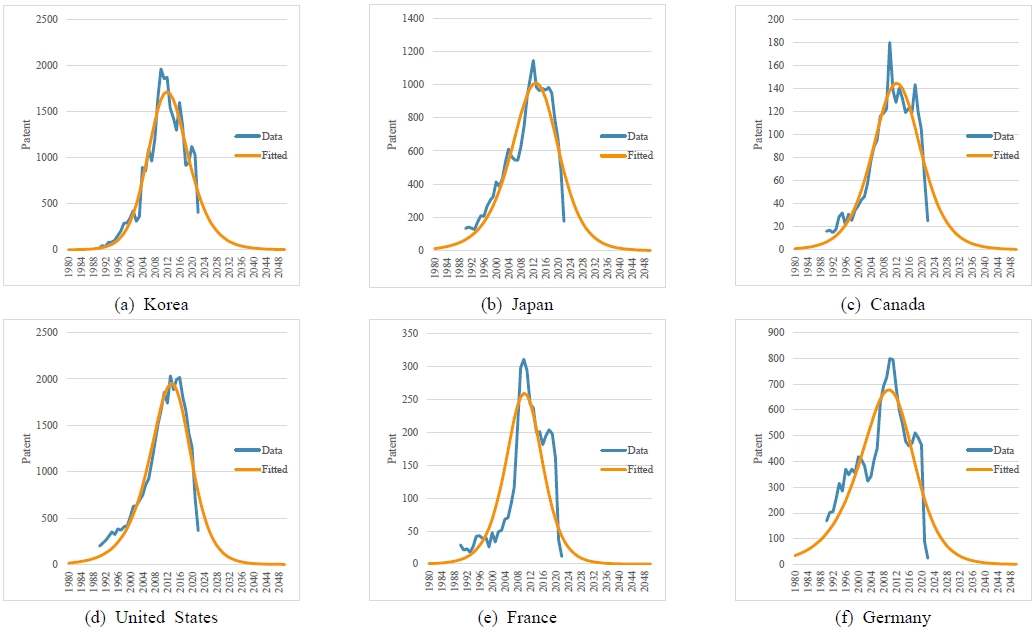Viewport: 1035px width, 631px height.
Task: Click the Data legend line marker in Canada chart
Action: 978,136
